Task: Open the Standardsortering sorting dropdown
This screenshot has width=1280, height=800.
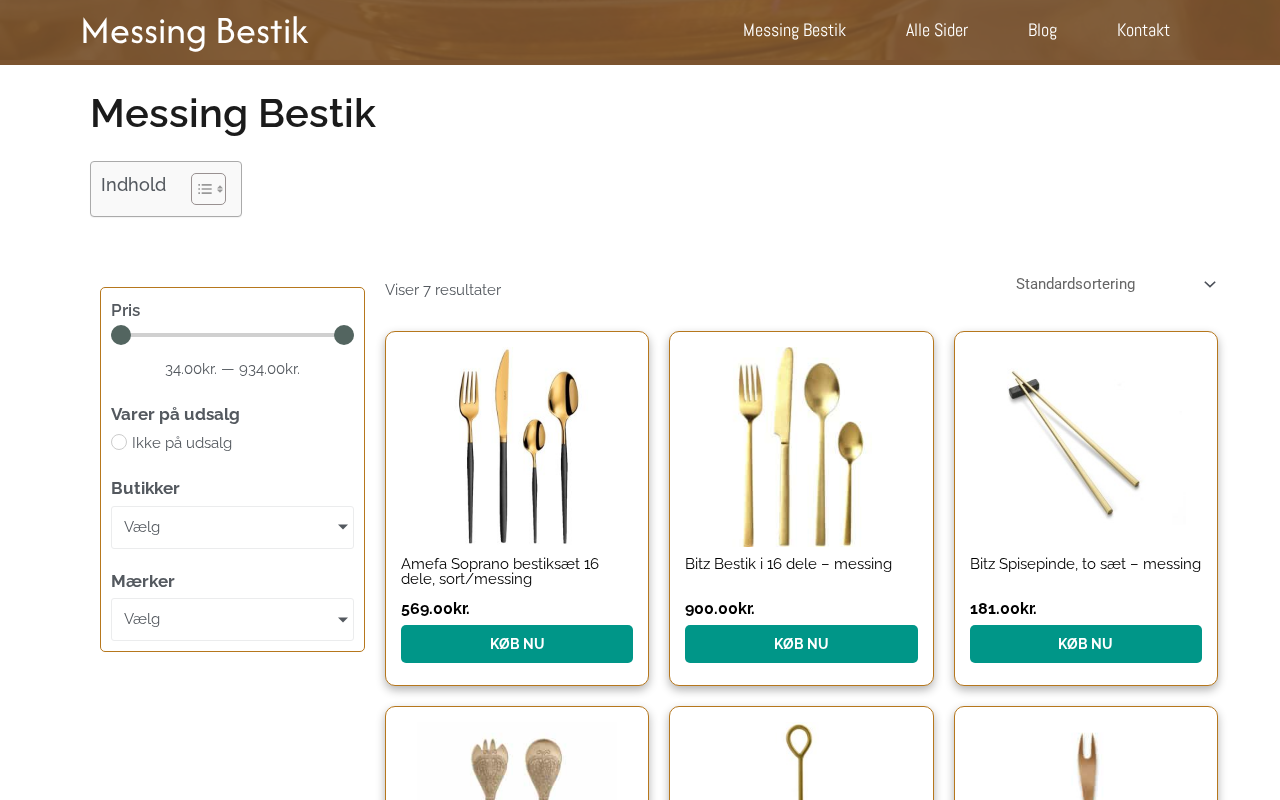Action: point(1115,284)
